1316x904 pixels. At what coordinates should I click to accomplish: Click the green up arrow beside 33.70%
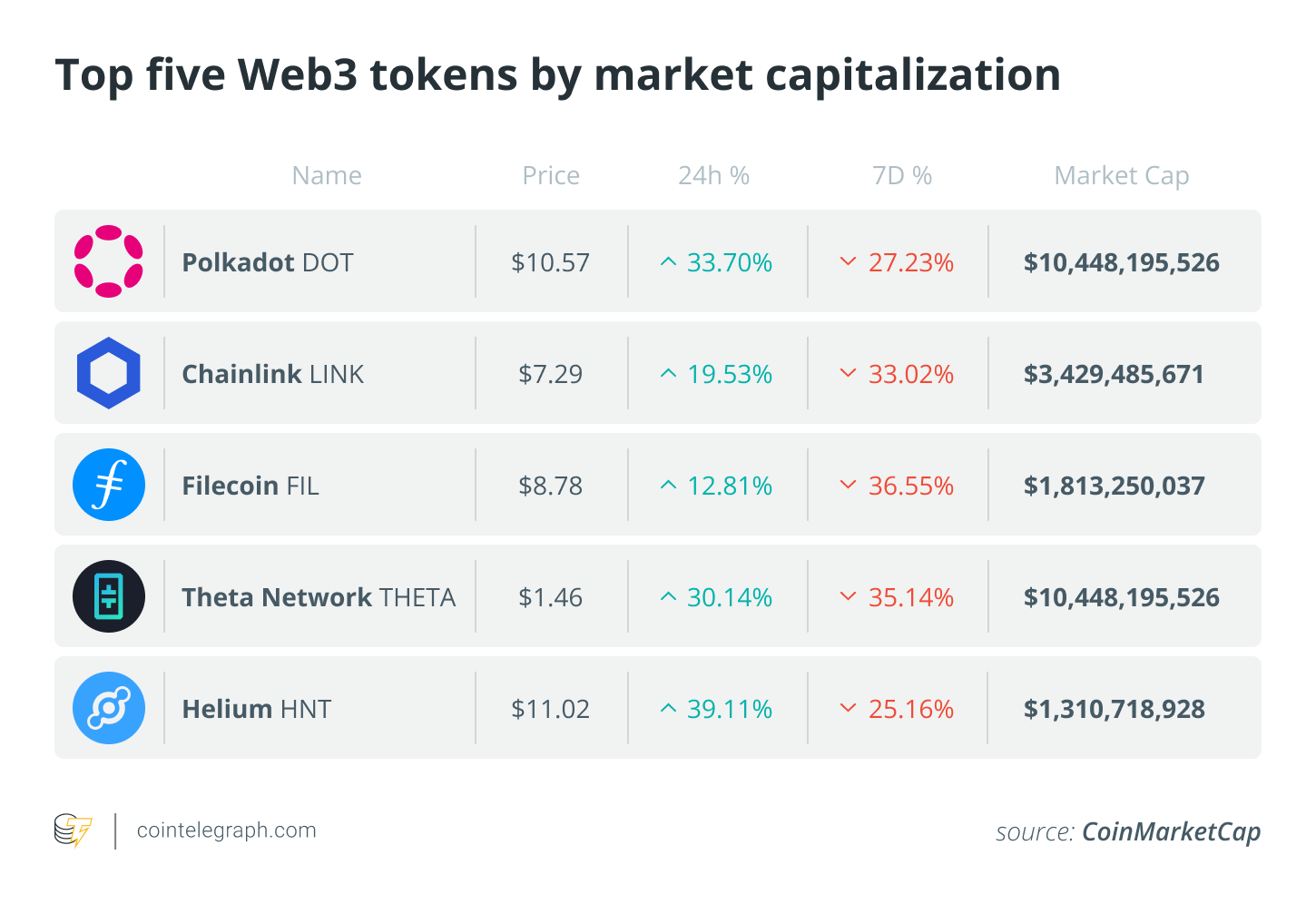click(x=668, y=262)
